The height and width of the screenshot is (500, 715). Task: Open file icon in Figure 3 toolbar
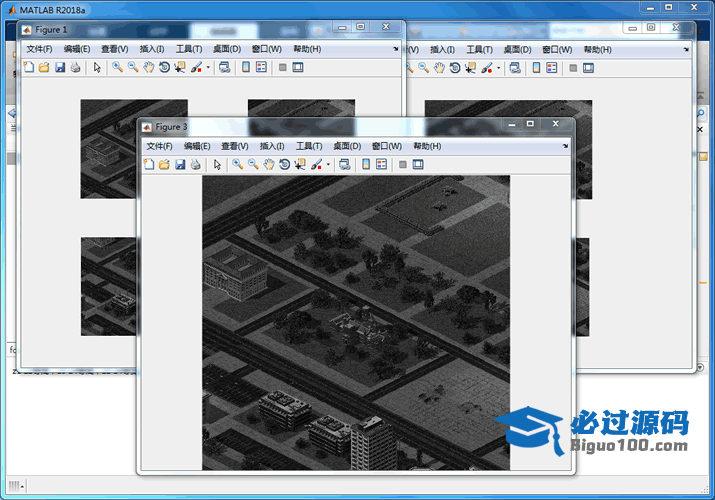[x=164, y=165]
